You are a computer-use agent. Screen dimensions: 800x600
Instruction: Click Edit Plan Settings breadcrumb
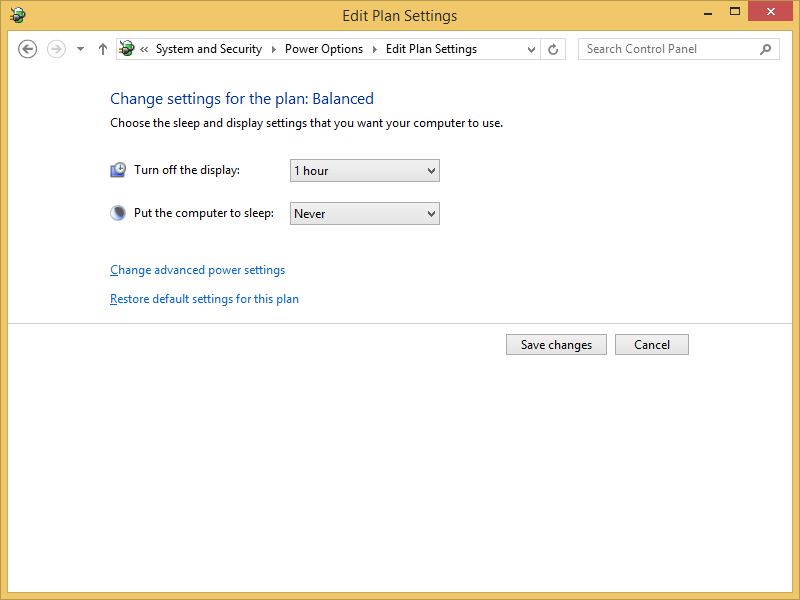coord(431,49)
